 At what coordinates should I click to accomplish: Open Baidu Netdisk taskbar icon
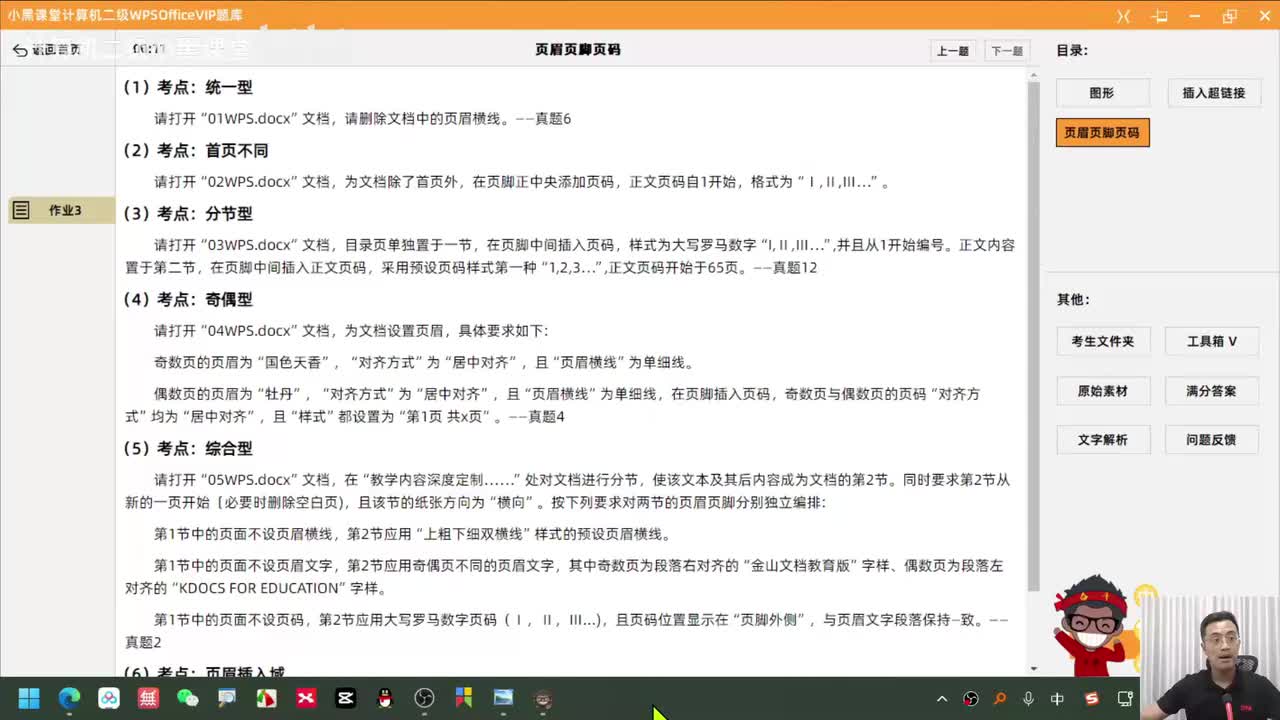tap(108, 698)
